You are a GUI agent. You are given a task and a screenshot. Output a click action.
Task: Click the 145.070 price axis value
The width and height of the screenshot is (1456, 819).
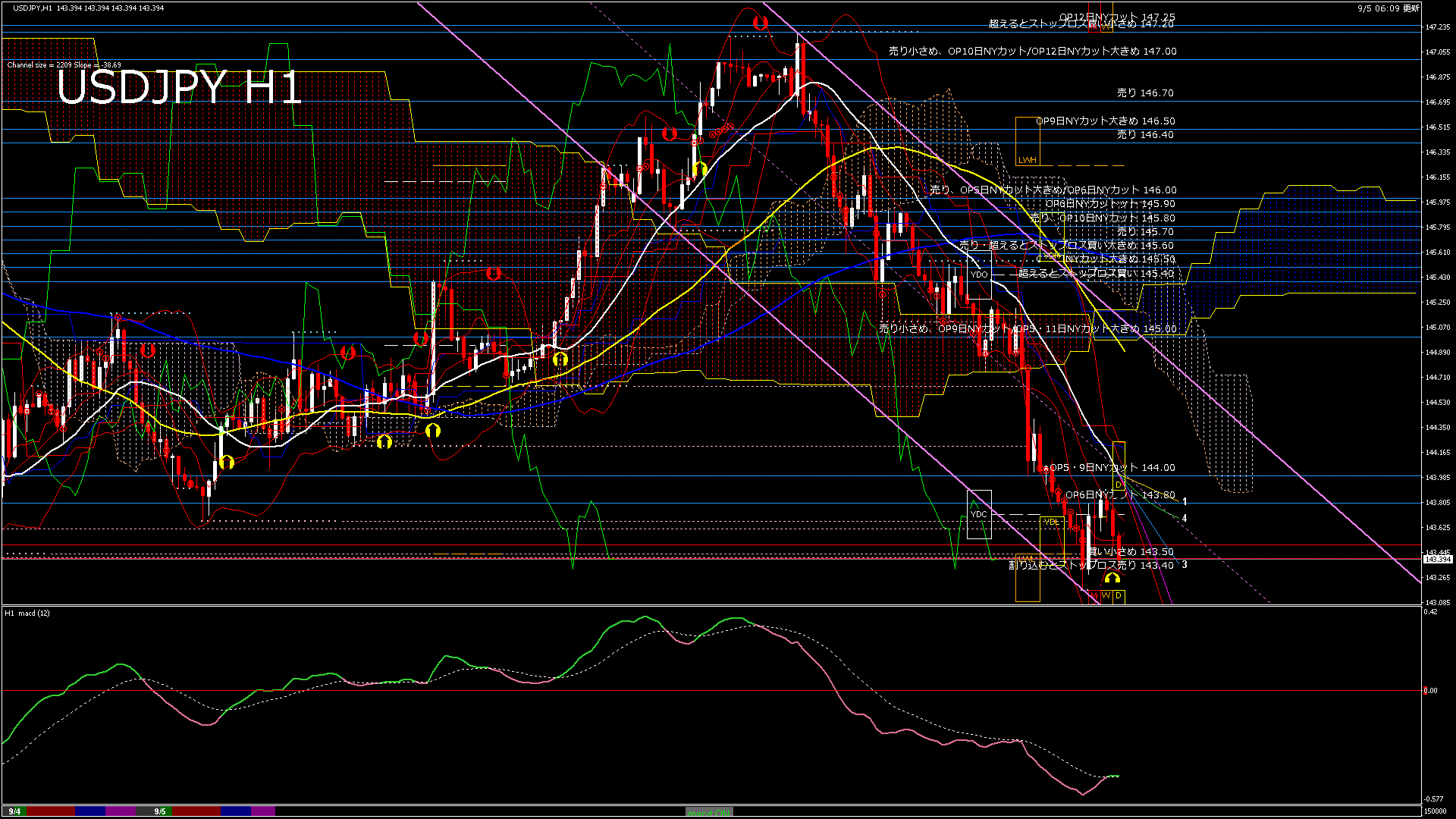[x=1438, y=328]
